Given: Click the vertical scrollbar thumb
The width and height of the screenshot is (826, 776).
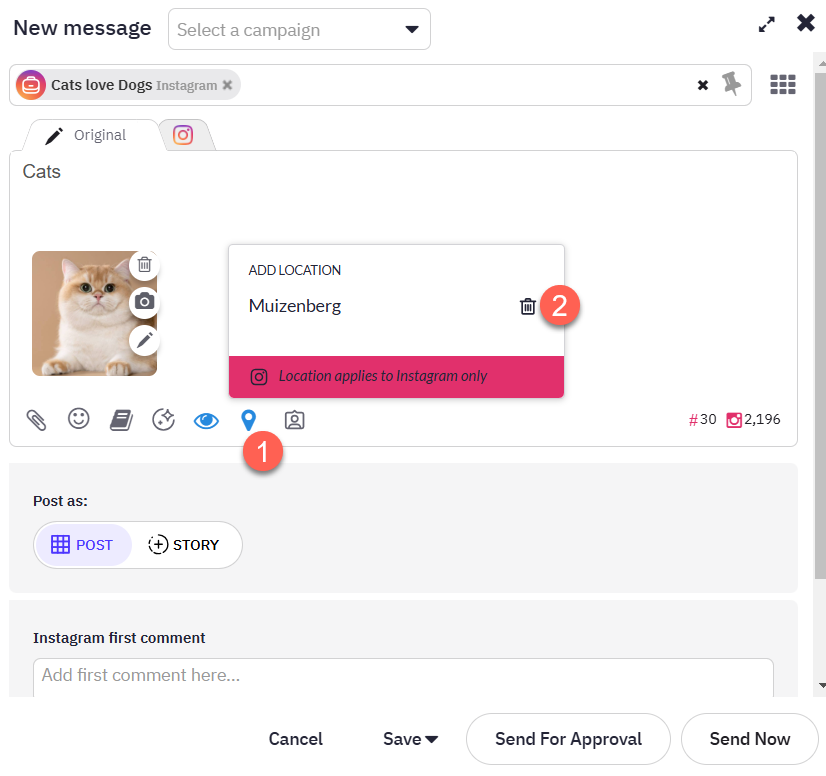Looking at the screenshot, I should pyautogui.click(x=820, y=327).
